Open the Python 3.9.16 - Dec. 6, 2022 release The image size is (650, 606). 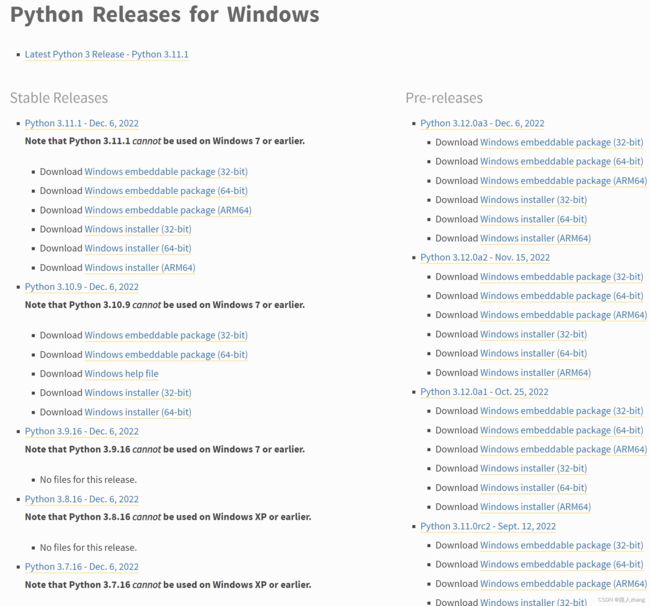click(x=82, y=431)
